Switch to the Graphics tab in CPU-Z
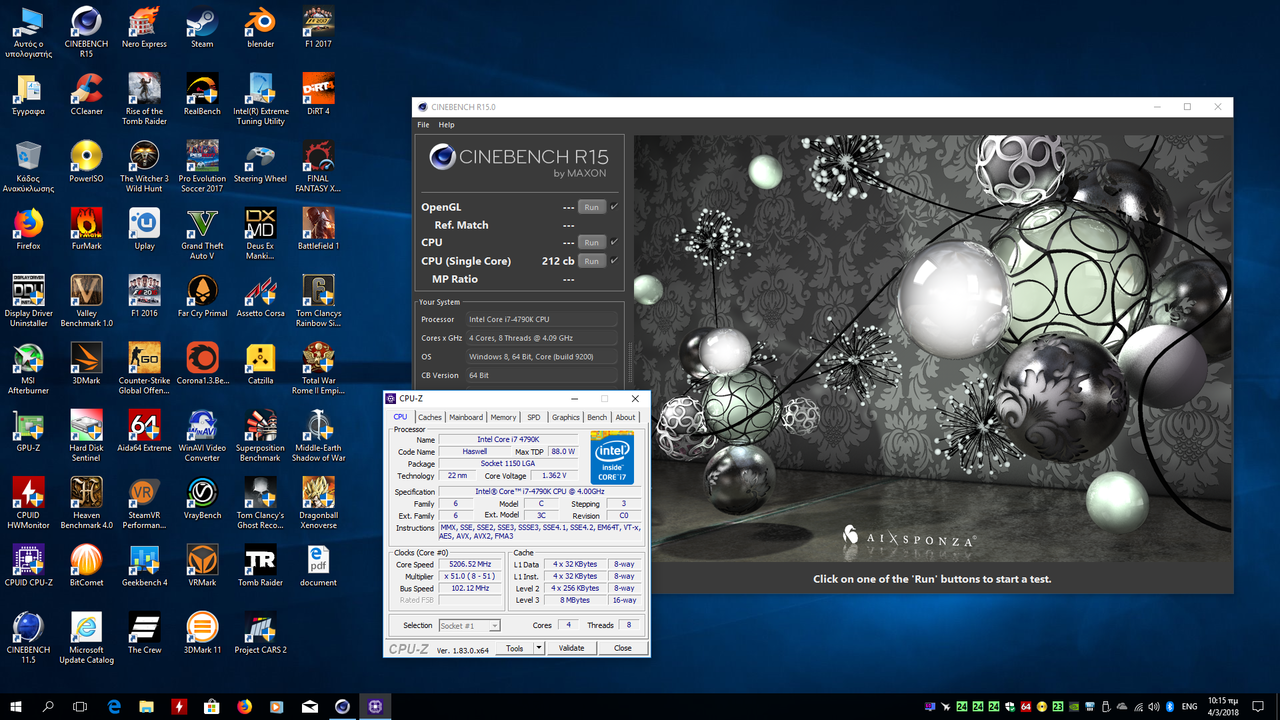Viewport: 1280px width, 720px height. click(x=566, y=417)
